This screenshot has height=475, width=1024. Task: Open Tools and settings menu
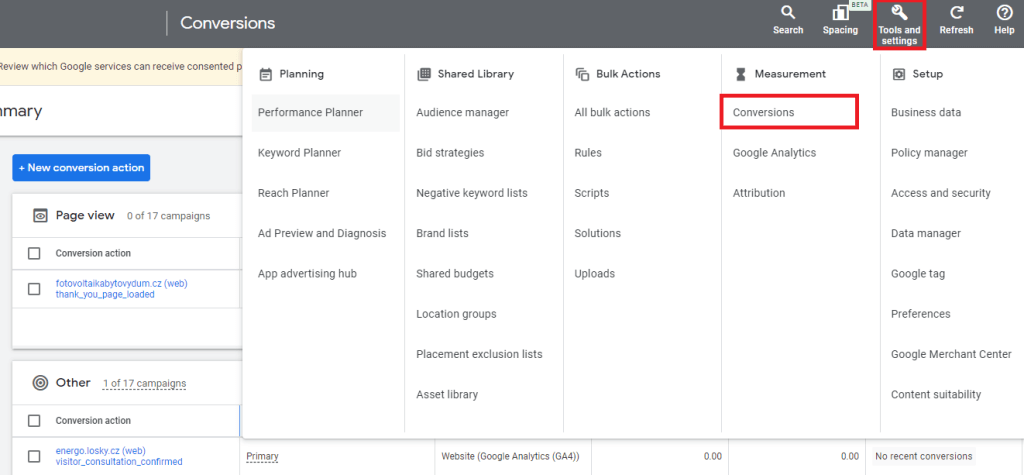tap(899, 25)
